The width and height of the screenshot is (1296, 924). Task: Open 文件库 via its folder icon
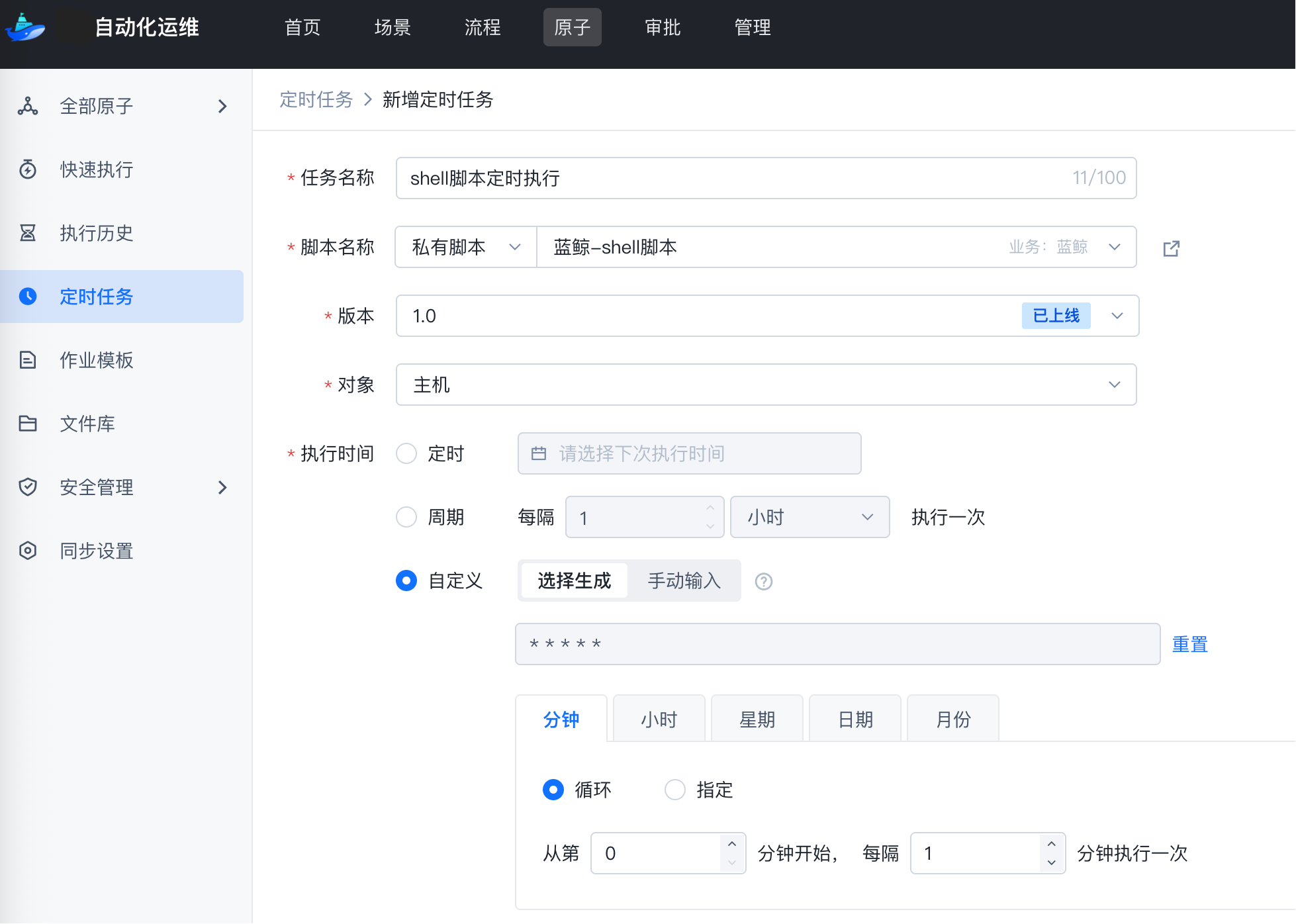(x=28, y=424)
